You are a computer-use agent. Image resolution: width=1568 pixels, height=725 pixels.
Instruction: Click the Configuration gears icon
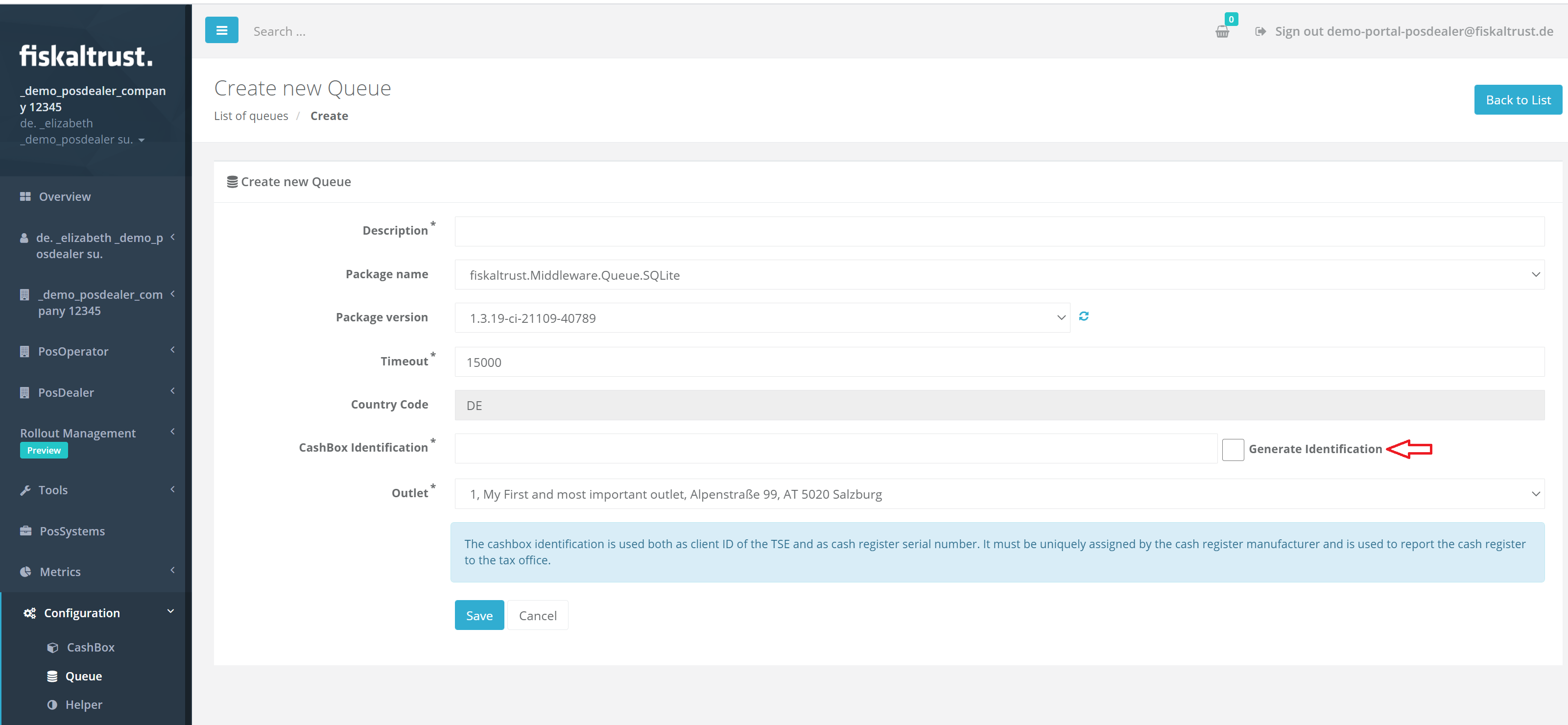[x=29, y=613]
